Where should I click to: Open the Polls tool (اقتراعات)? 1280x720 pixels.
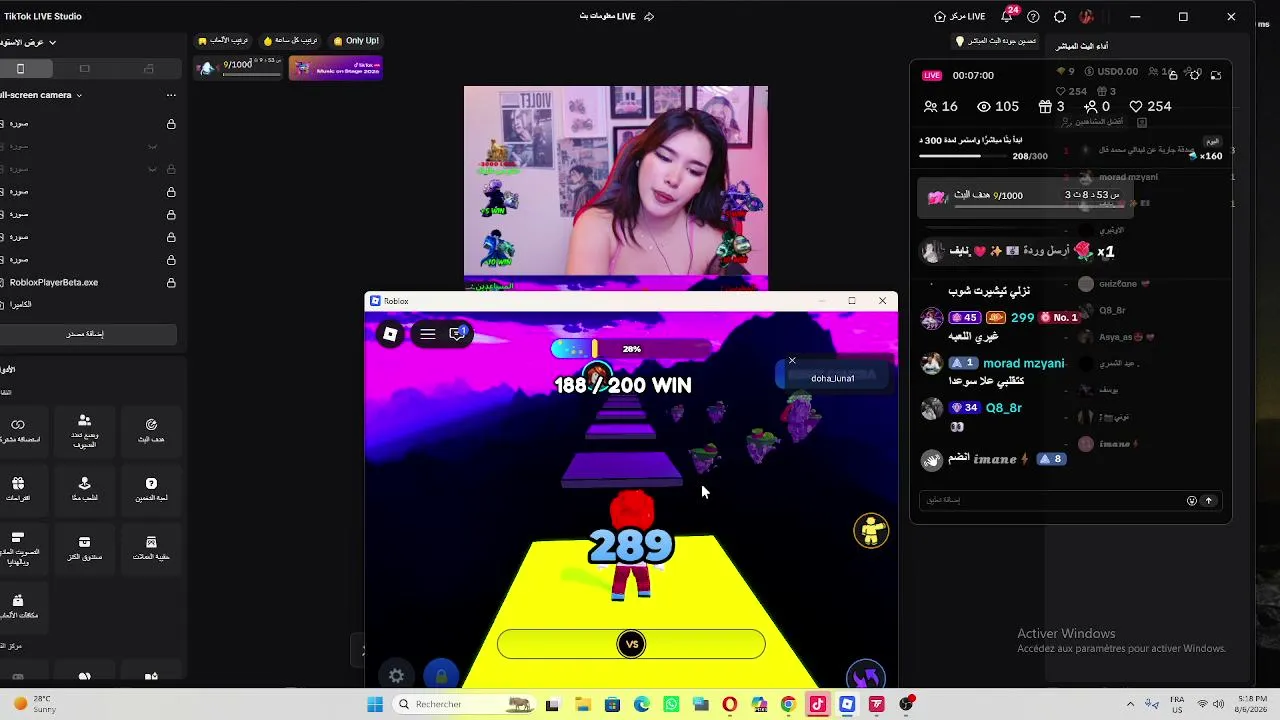coord(18,489)
